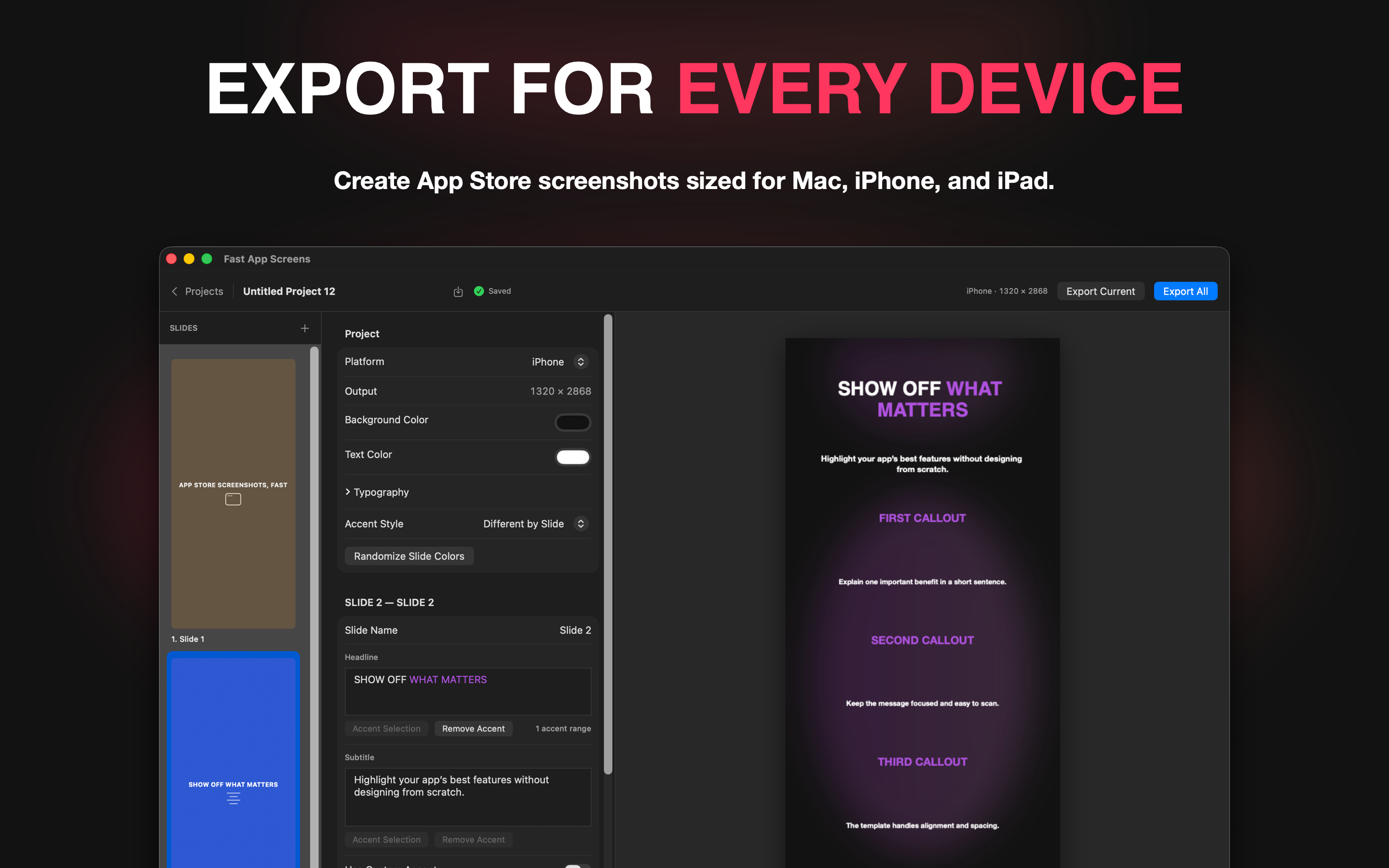
Task: Click Remove Accent under Headline
Action: [x=473, y=729]
